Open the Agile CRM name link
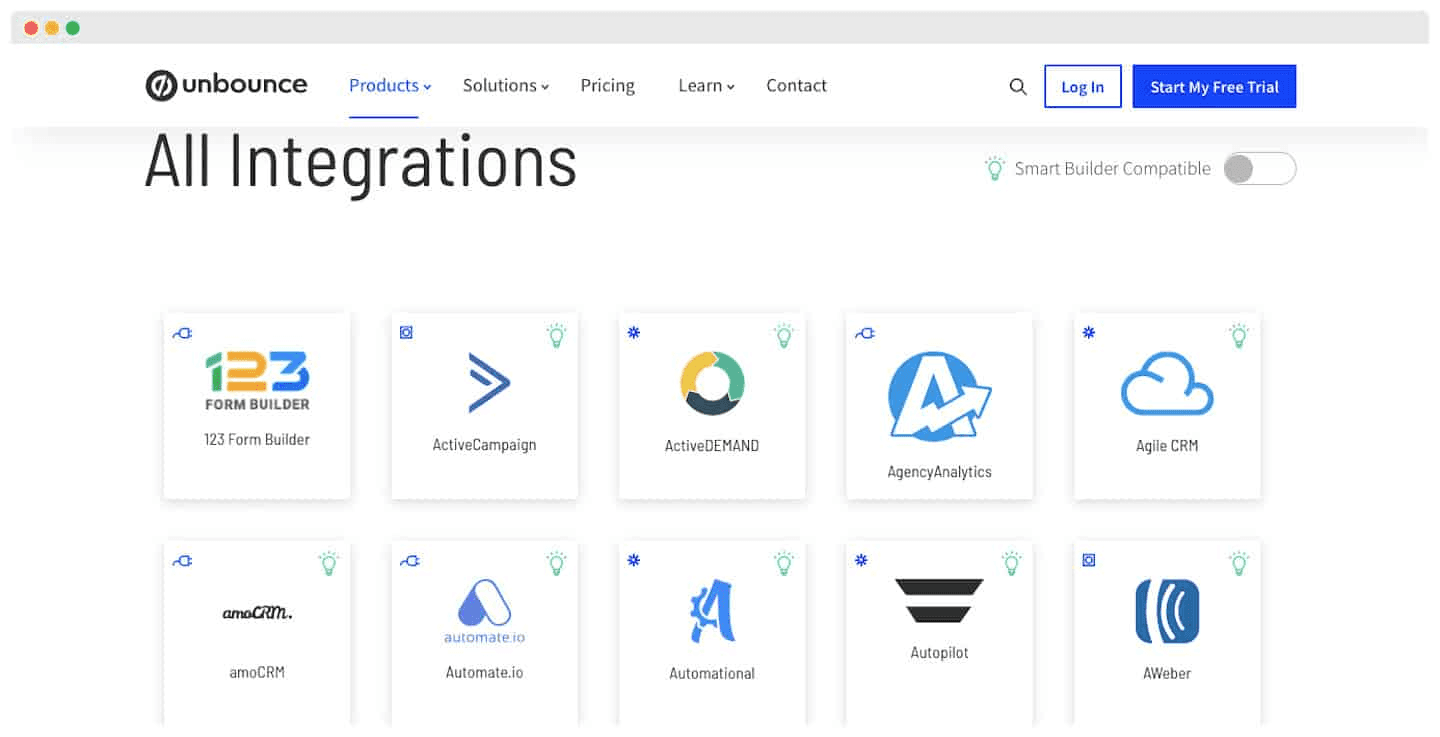The image size is (1440, 737). pyautogui.click(x=1167, y=446)
